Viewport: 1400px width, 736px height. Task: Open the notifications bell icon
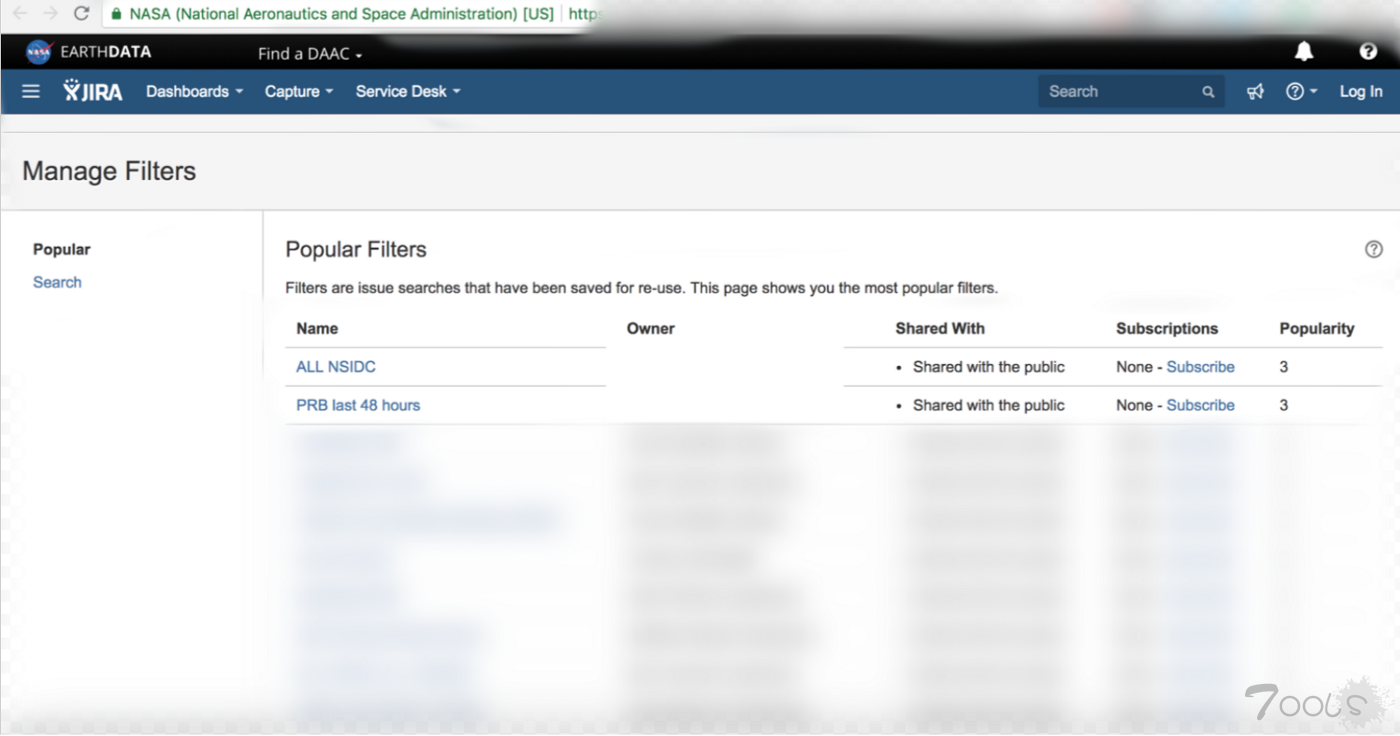[x=1304, y=52]
